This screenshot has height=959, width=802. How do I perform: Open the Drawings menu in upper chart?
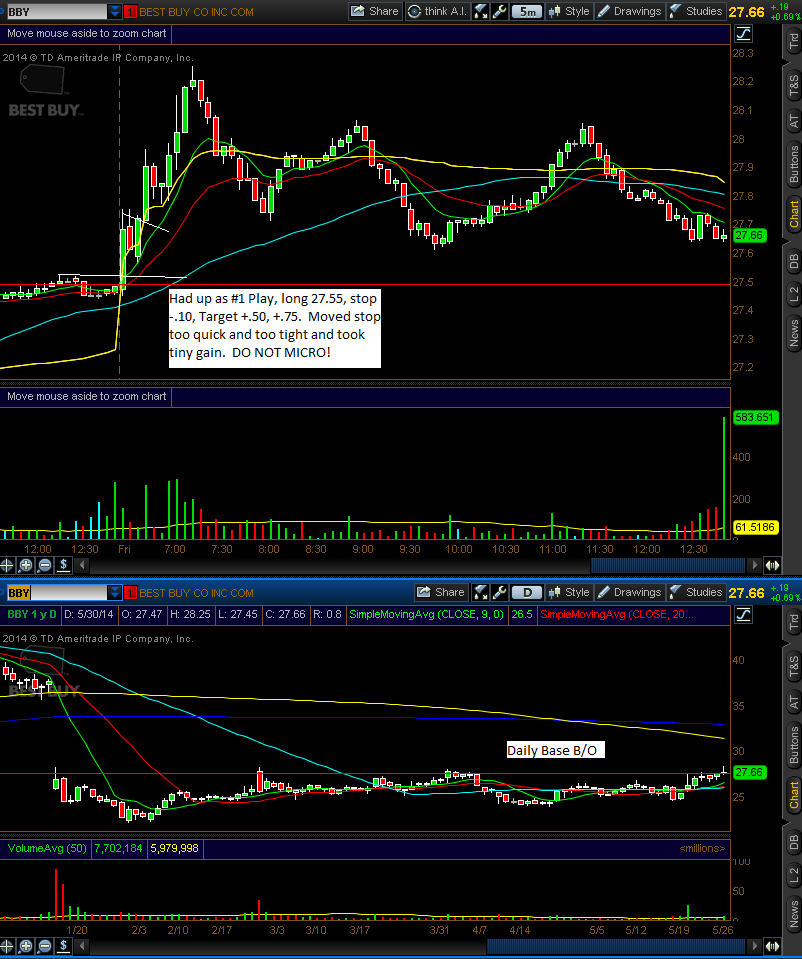click(x=629, y=11)
